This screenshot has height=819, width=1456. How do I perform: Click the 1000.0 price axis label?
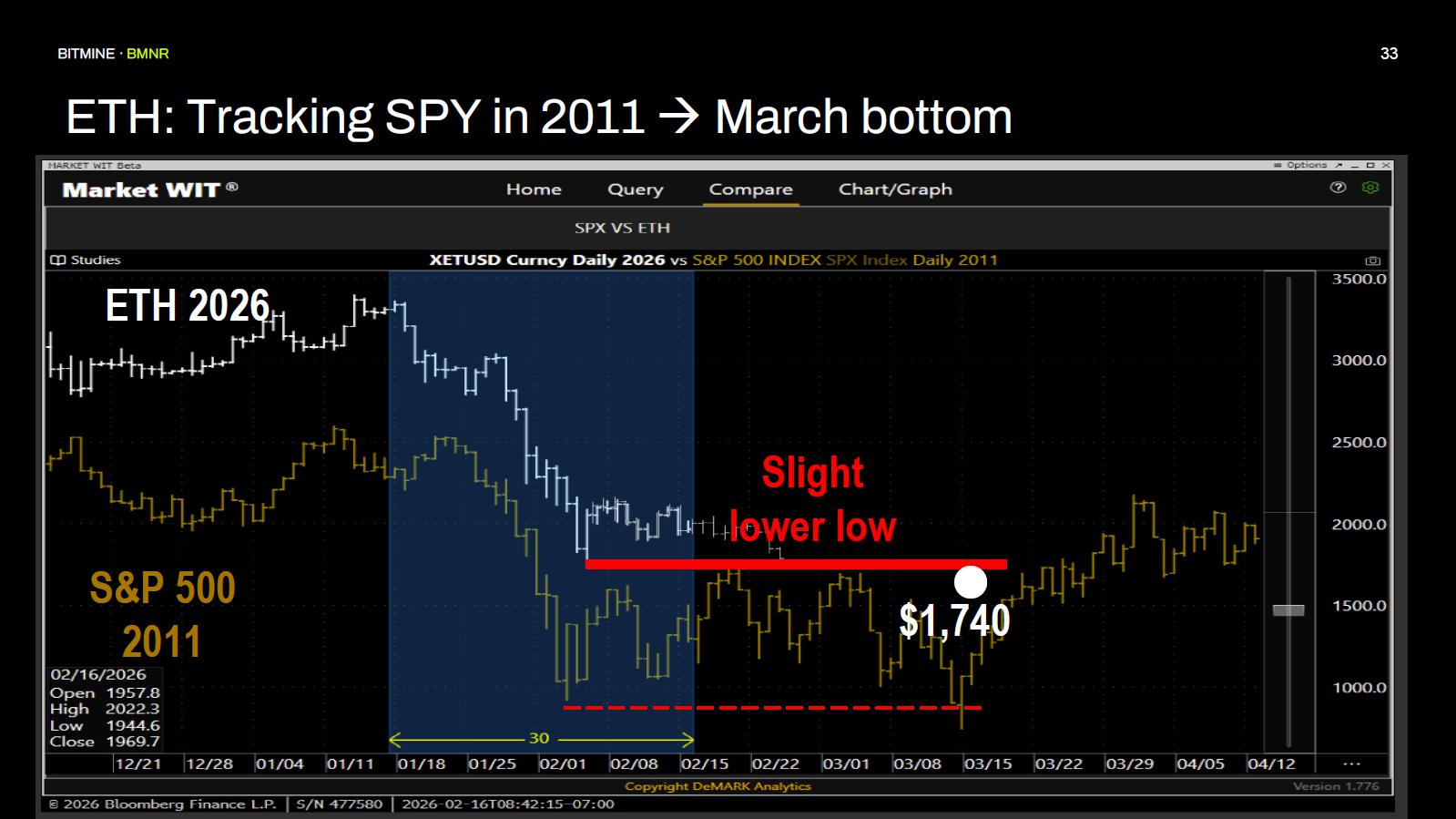pyautogui.click(x=1359, y=688)
